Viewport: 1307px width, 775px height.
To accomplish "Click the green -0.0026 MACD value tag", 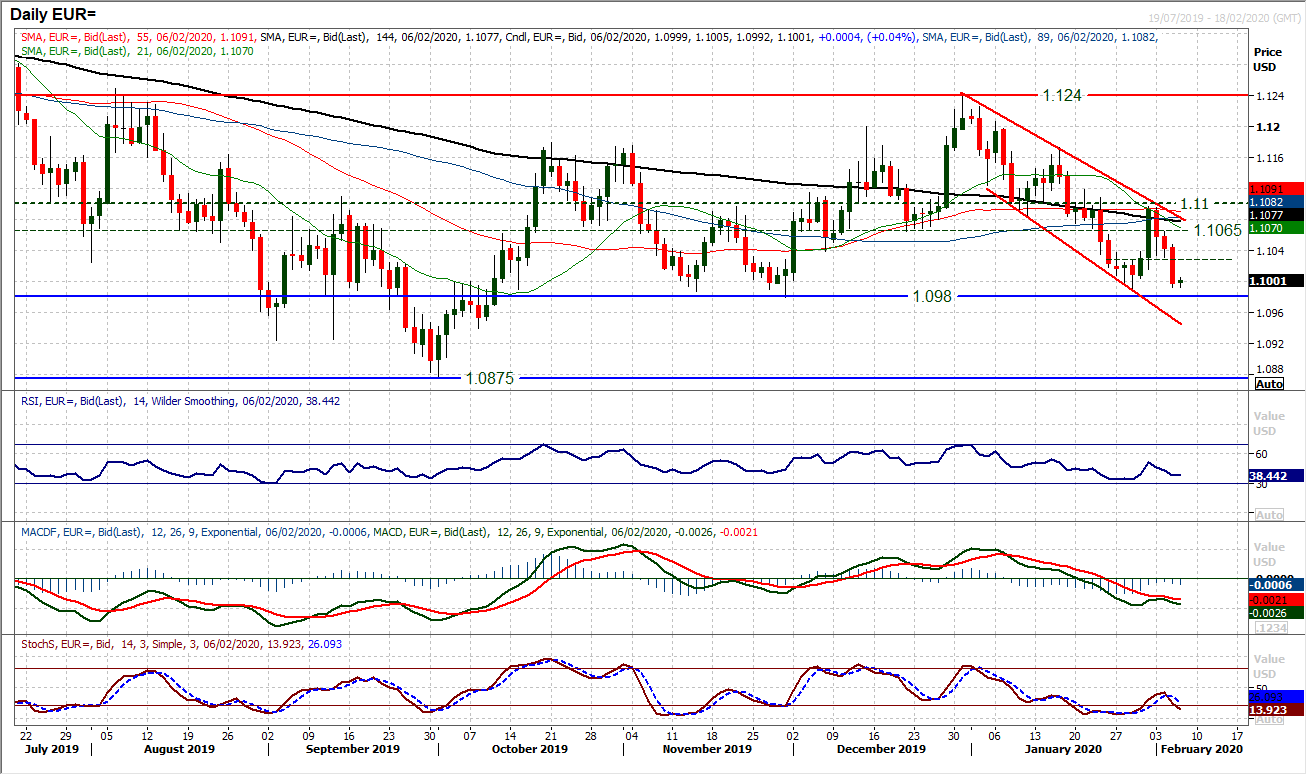I will tap(1275, 612).
